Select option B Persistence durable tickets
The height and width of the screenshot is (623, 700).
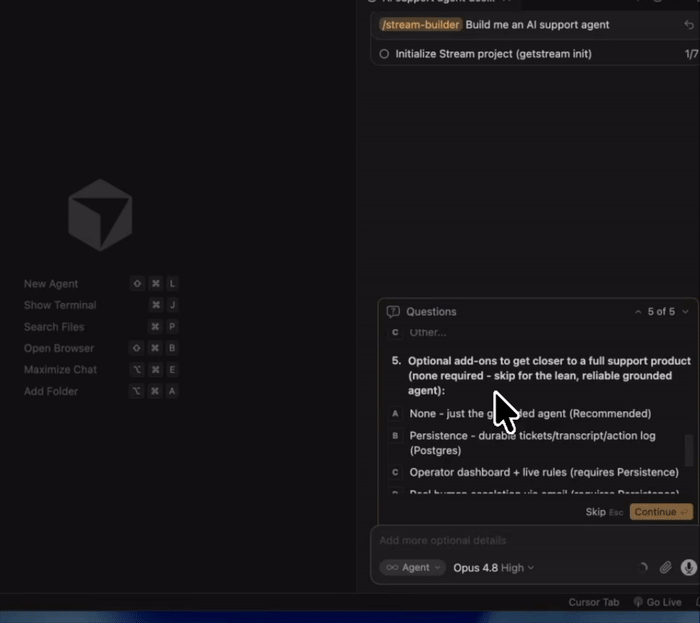(532, 443)
